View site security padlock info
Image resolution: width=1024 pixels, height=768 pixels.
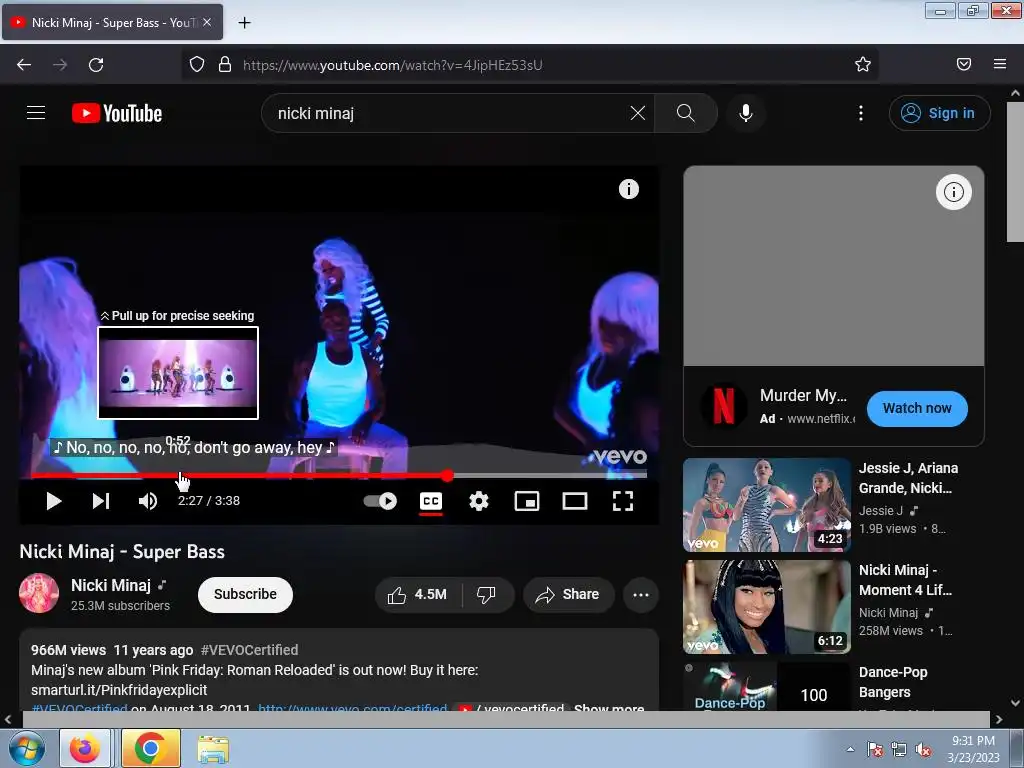tap(225, 64)
